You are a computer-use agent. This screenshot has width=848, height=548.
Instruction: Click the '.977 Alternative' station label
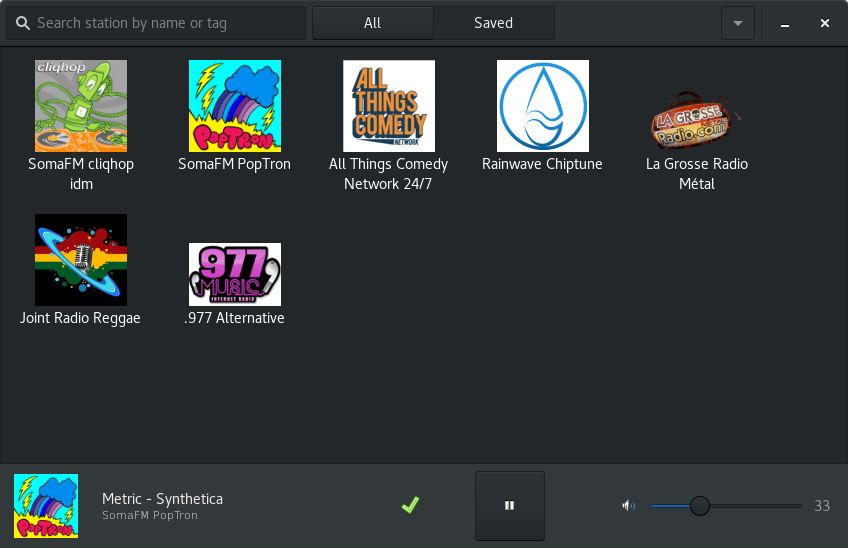click(x=234, y=318)
